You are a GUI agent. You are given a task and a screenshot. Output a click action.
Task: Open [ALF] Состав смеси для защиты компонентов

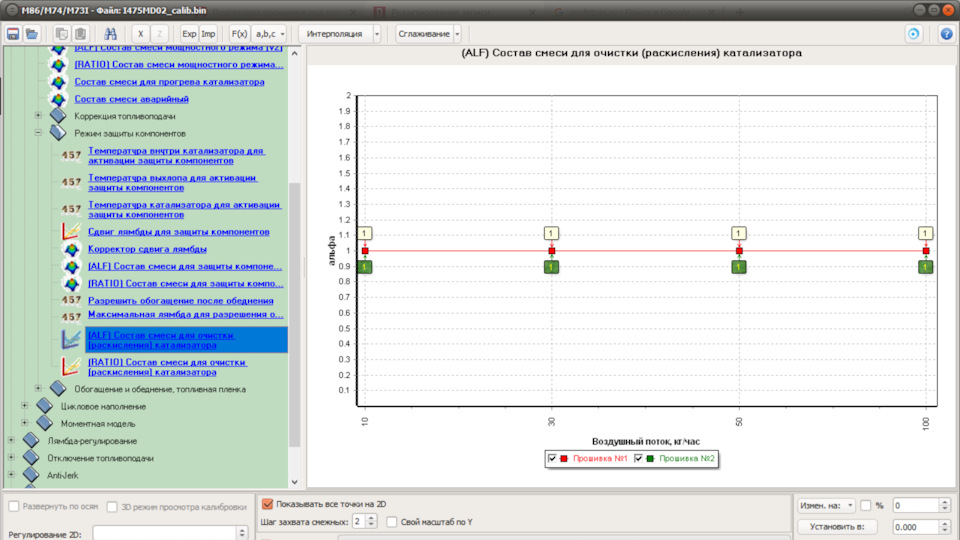pyautogui.click(x=185, y=266)
